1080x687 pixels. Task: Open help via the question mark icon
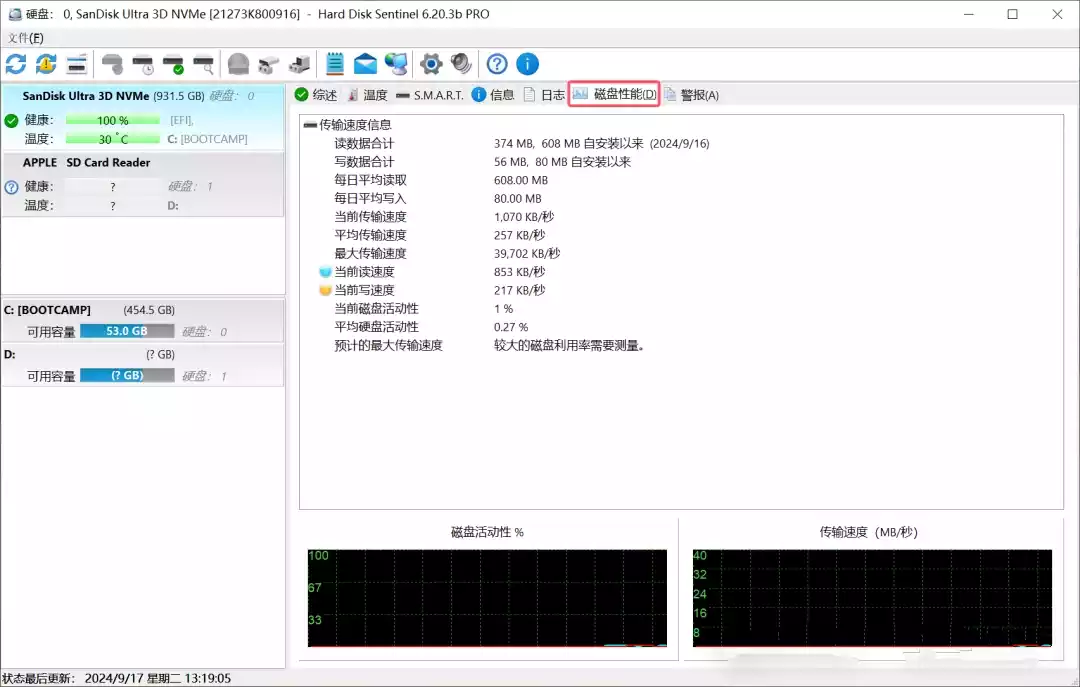coord(497,64)
